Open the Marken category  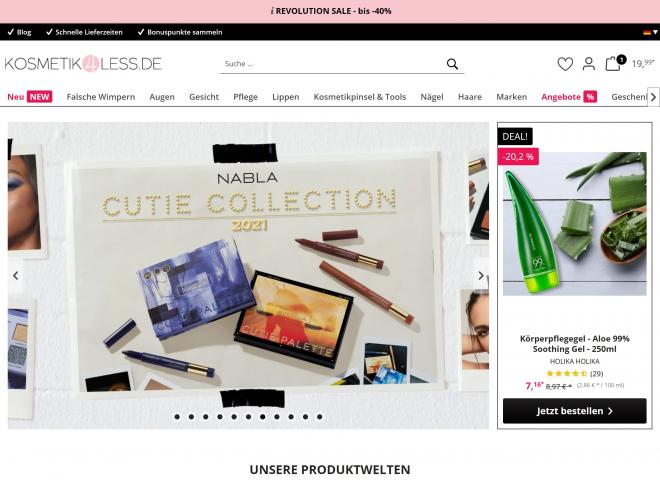pos(511,97)
